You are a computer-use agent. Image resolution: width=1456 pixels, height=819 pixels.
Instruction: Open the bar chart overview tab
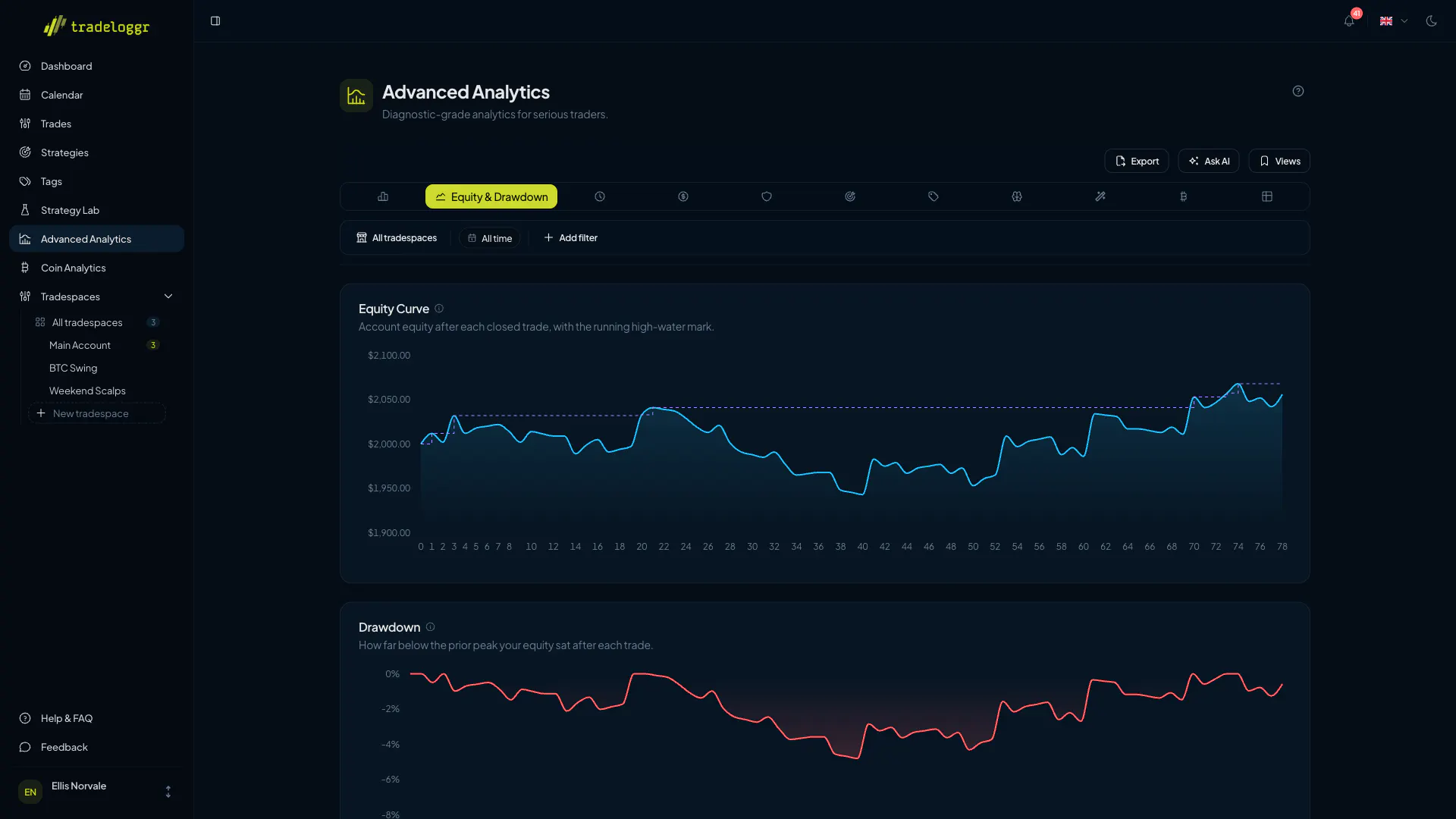[383, 196]
